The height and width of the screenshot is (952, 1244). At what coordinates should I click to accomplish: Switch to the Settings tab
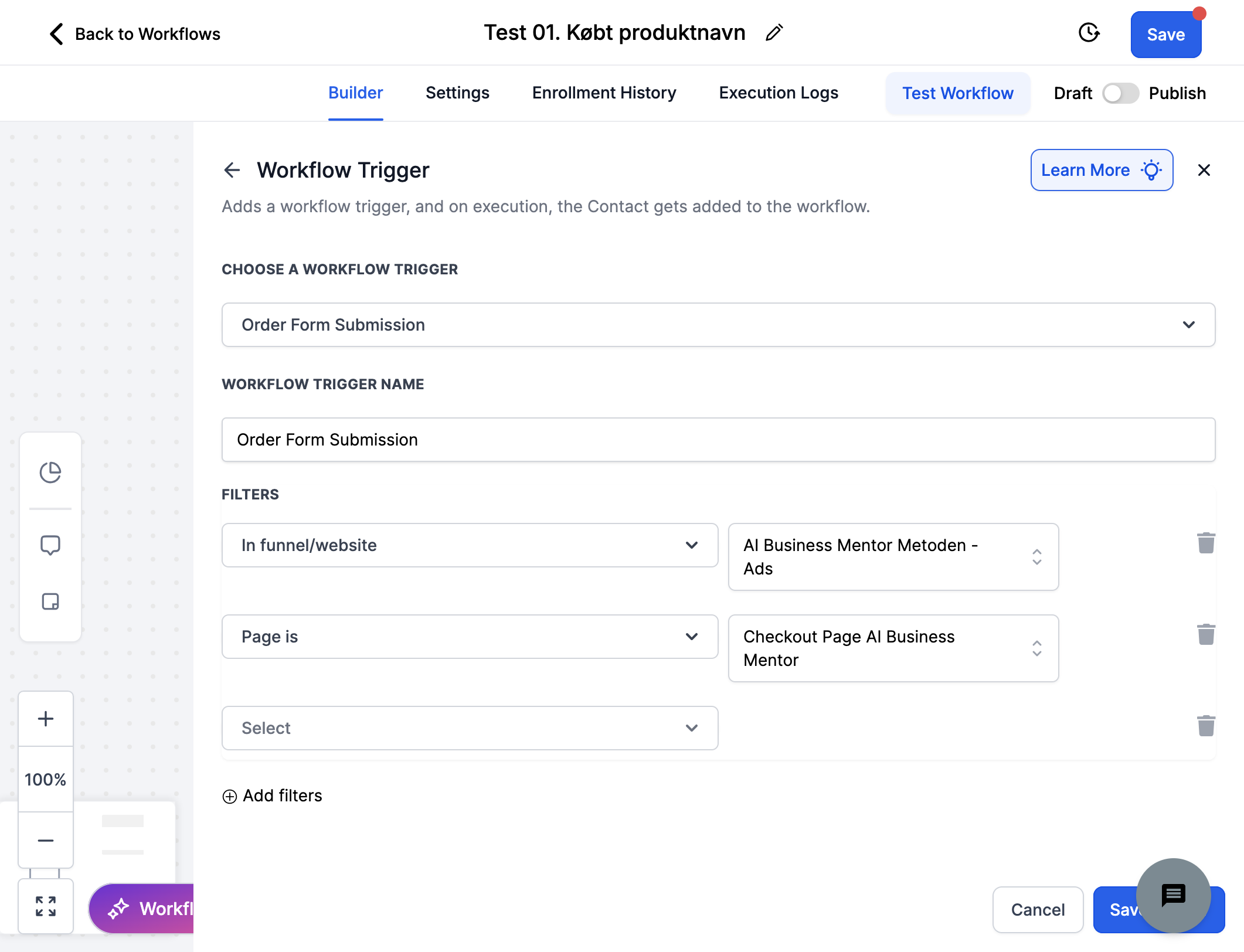point(457,93)
